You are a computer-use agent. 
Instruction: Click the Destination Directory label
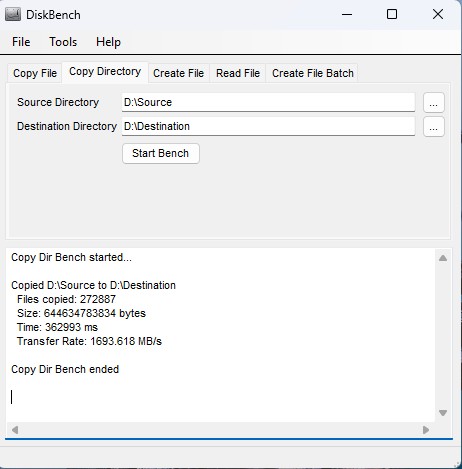[x=67, y=126]
